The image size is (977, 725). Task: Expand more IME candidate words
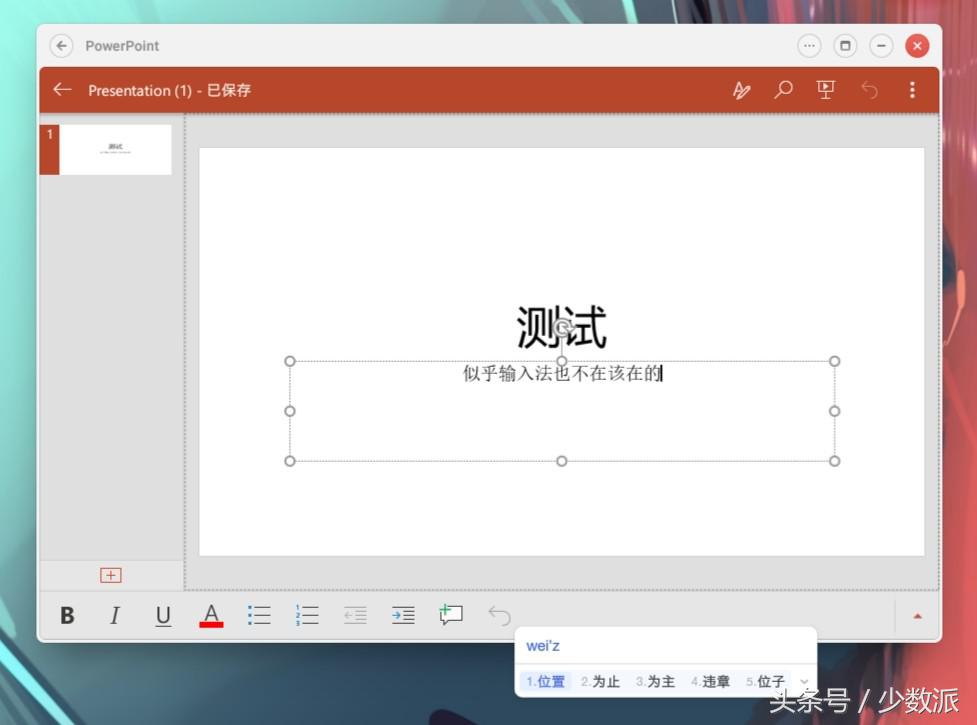(x=804, y=681)
